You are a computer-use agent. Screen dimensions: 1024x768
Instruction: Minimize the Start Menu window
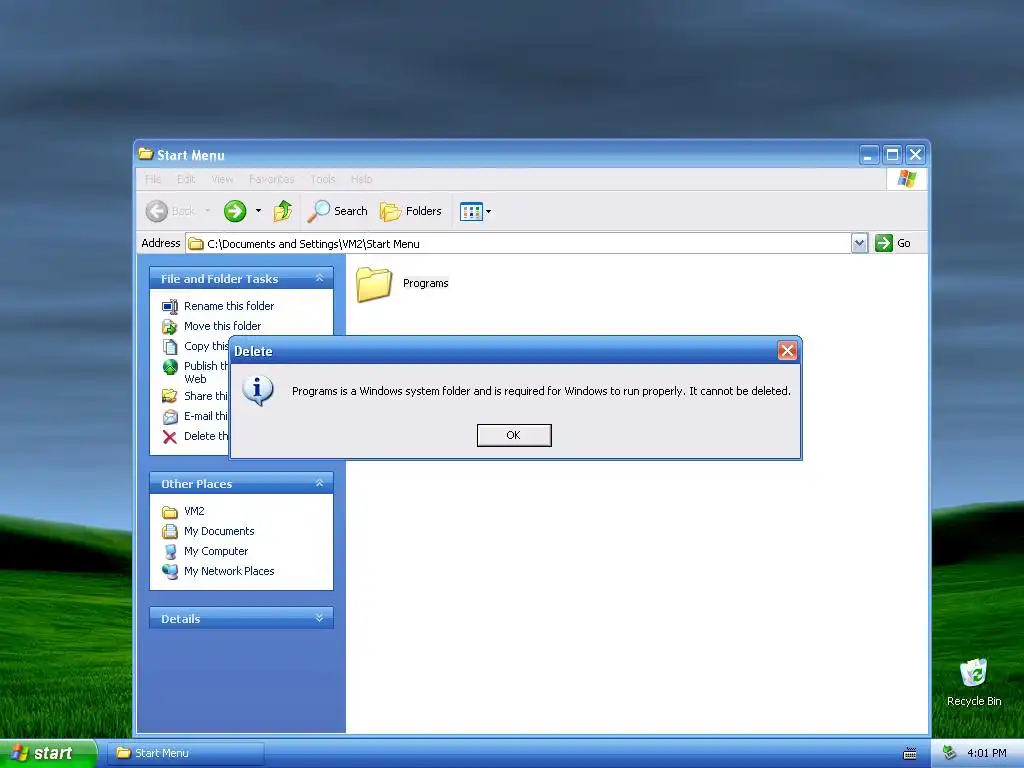pos(869,155)
